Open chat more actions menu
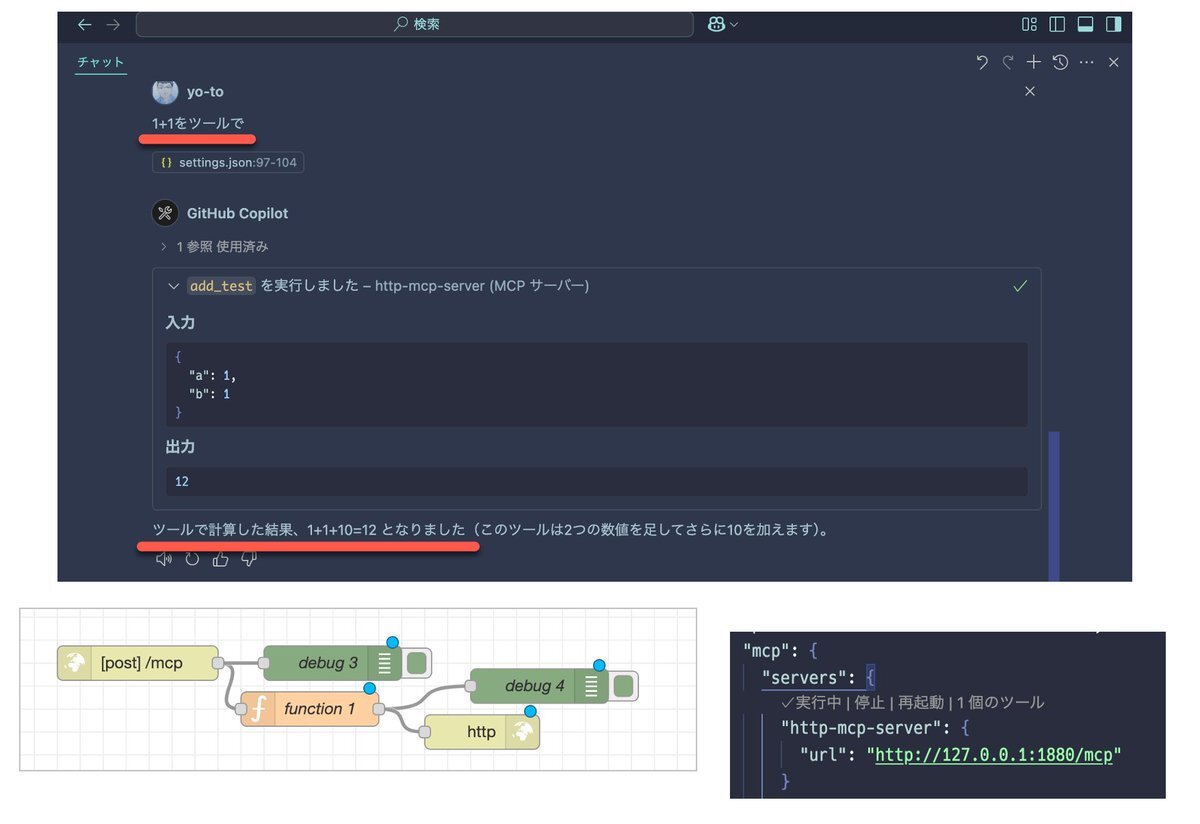Viewport: 1200px width, 824px height. (x=1087, y=62)
